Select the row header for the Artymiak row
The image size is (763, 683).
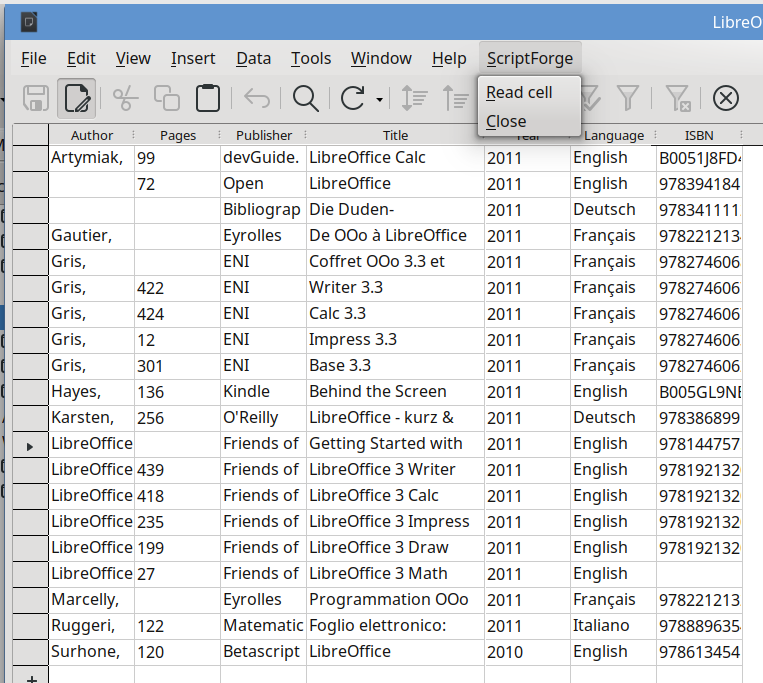(x=30, y=158)
